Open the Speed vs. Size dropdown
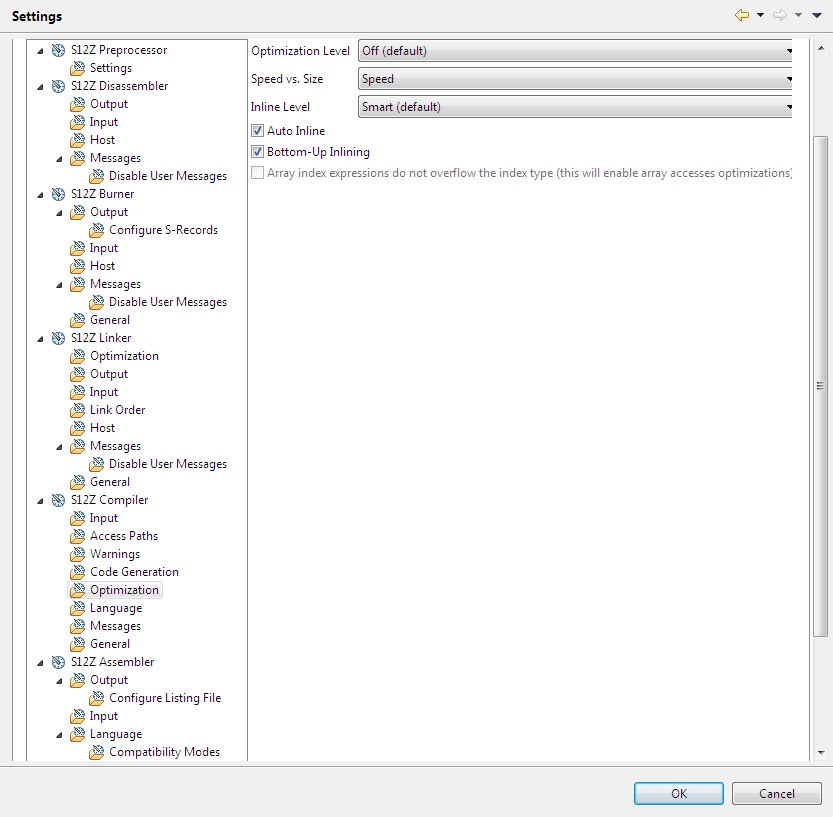This screenshot has width=833, height=817. [x=575, y=79]
